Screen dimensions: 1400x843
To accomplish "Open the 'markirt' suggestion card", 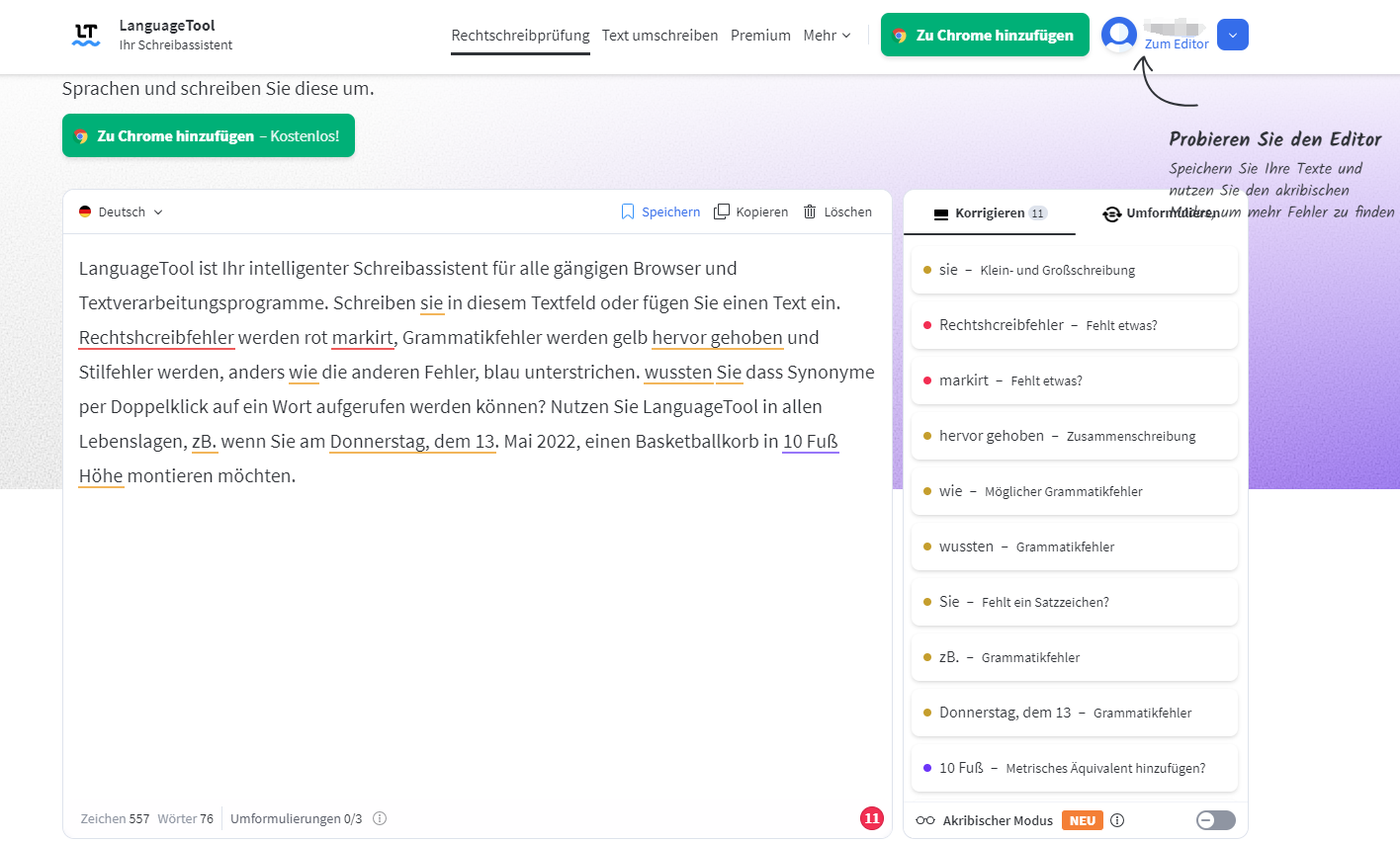I will click(x=1075, y=380).
